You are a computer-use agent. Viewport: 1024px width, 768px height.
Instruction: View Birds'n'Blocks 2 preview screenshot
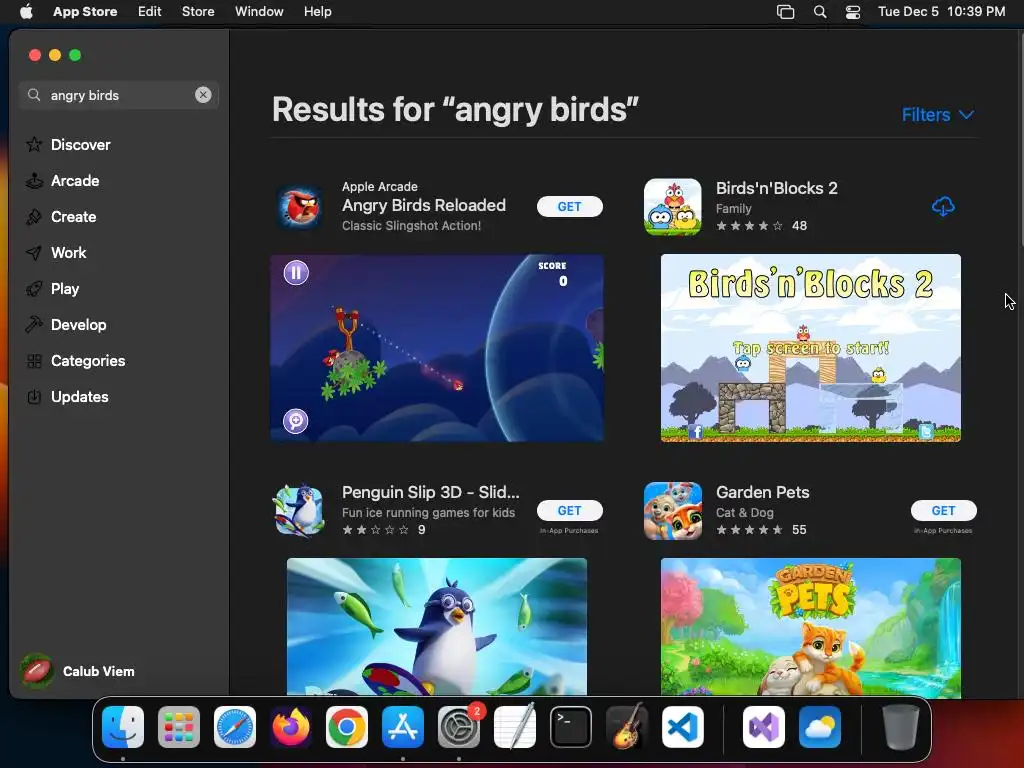810,348
